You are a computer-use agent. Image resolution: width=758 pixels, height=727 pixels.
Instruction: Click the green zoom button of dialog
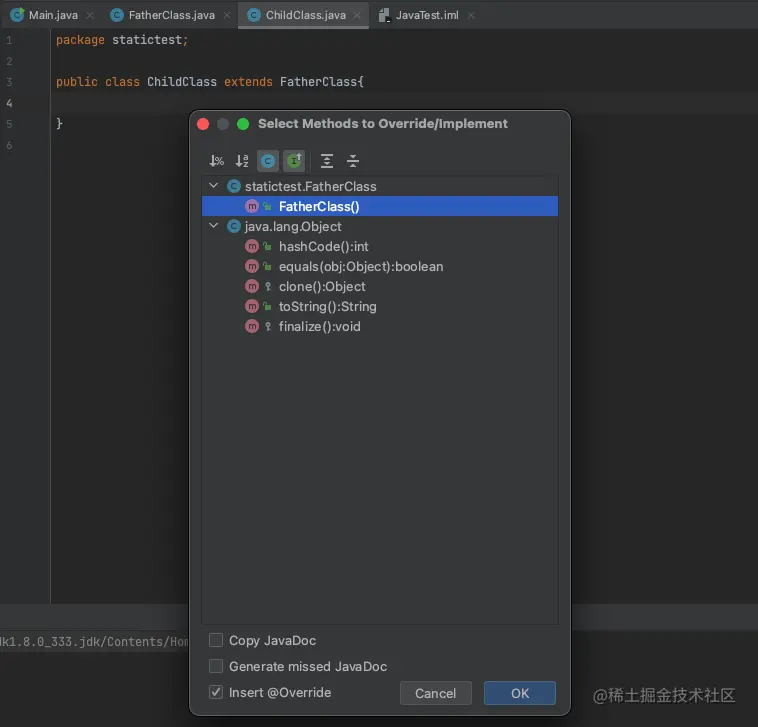click(243, 124)
